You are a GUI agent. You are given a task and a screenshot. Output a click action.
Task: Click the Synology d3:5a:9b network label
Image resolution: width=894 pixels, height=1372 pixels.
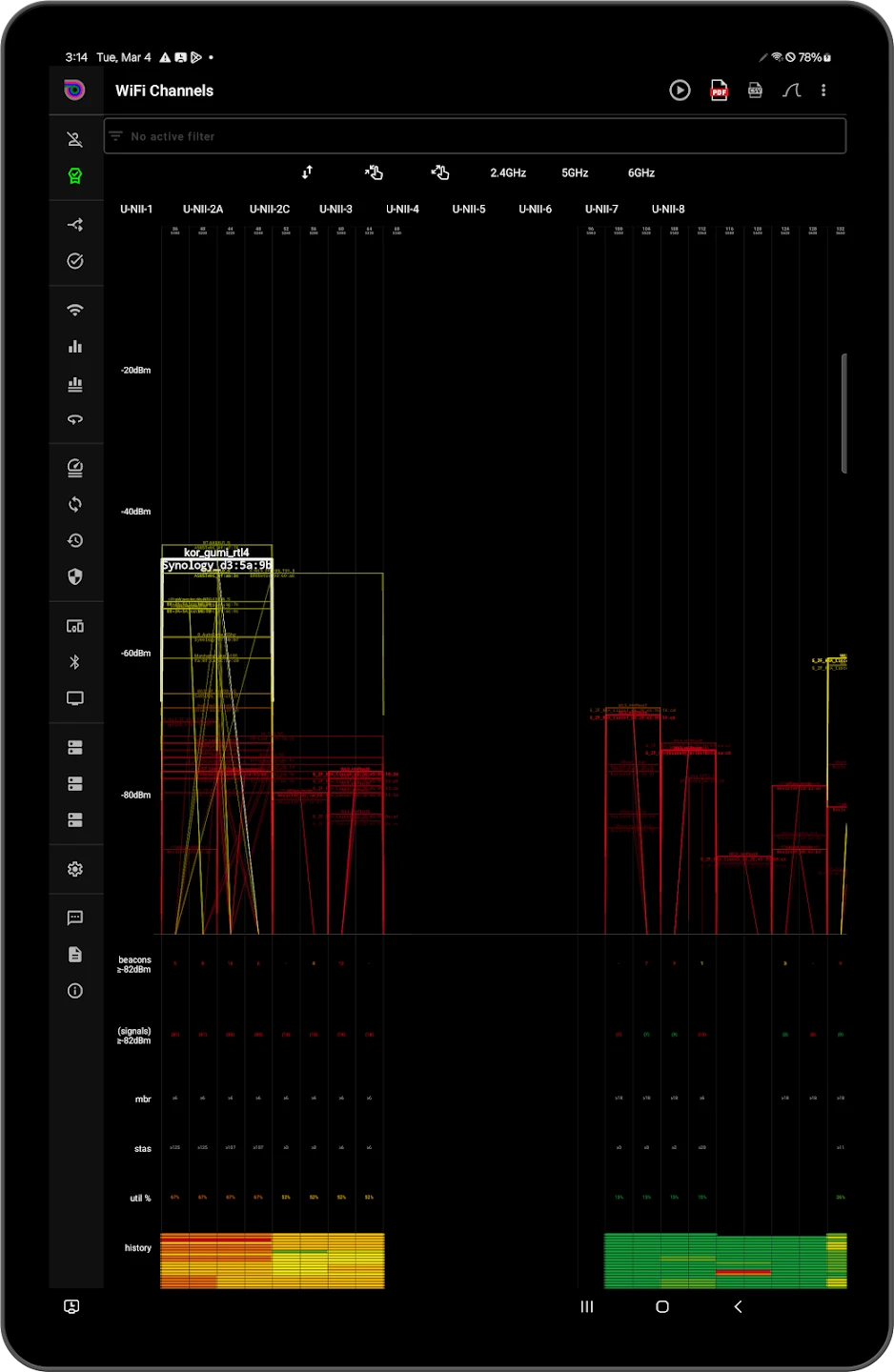tap(216, 565)
